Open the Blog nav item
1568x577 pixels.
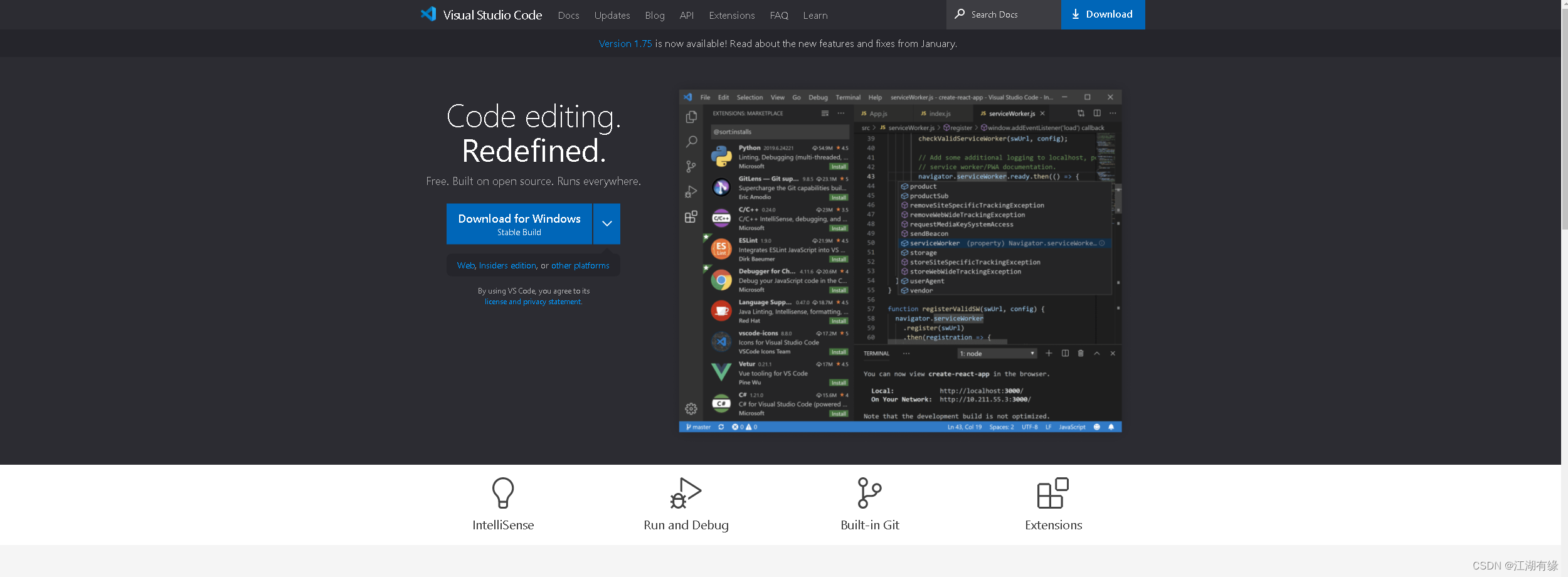pyautogui.click(x=655, y=15)
